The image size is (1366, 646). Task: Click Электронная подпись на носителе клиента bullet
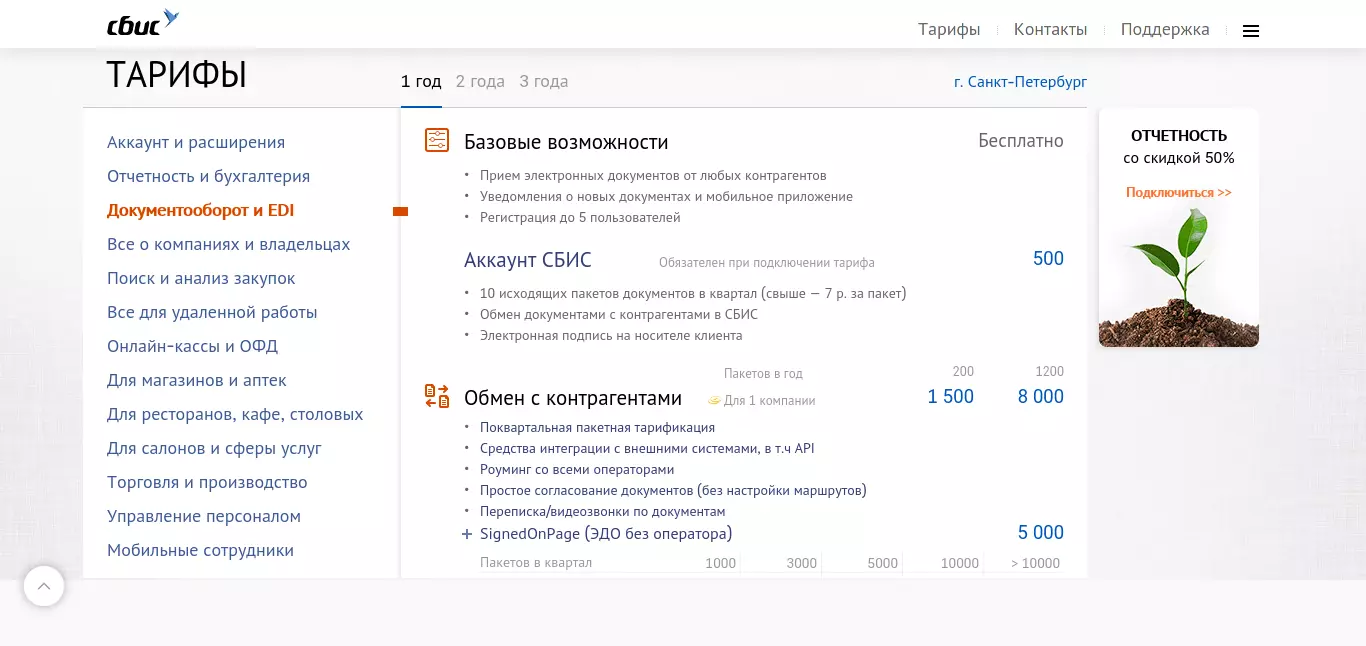(x=611, y=335)
